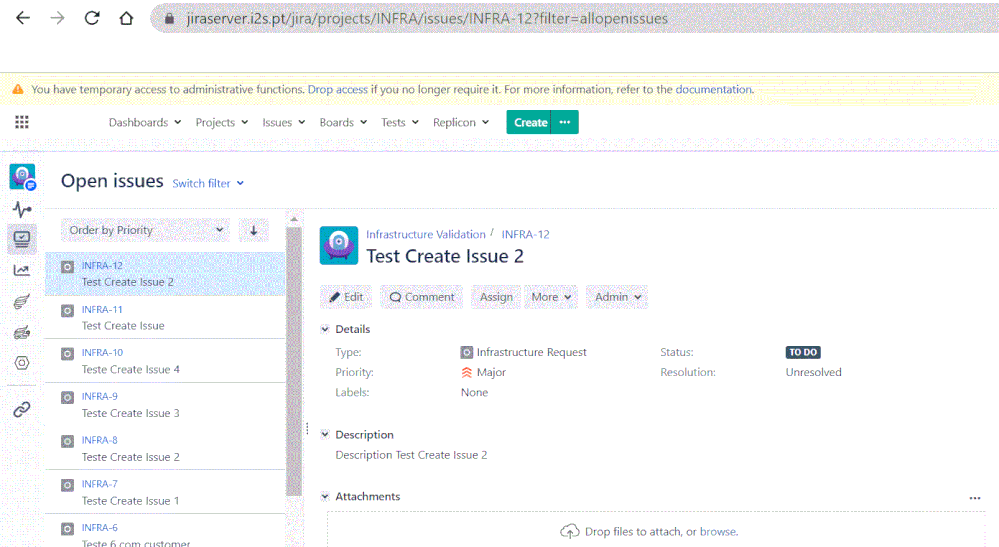Toggle sort direction with down arrow
Image resolution: width=999 pixels, height=547 pixels.
pos(254,231)
